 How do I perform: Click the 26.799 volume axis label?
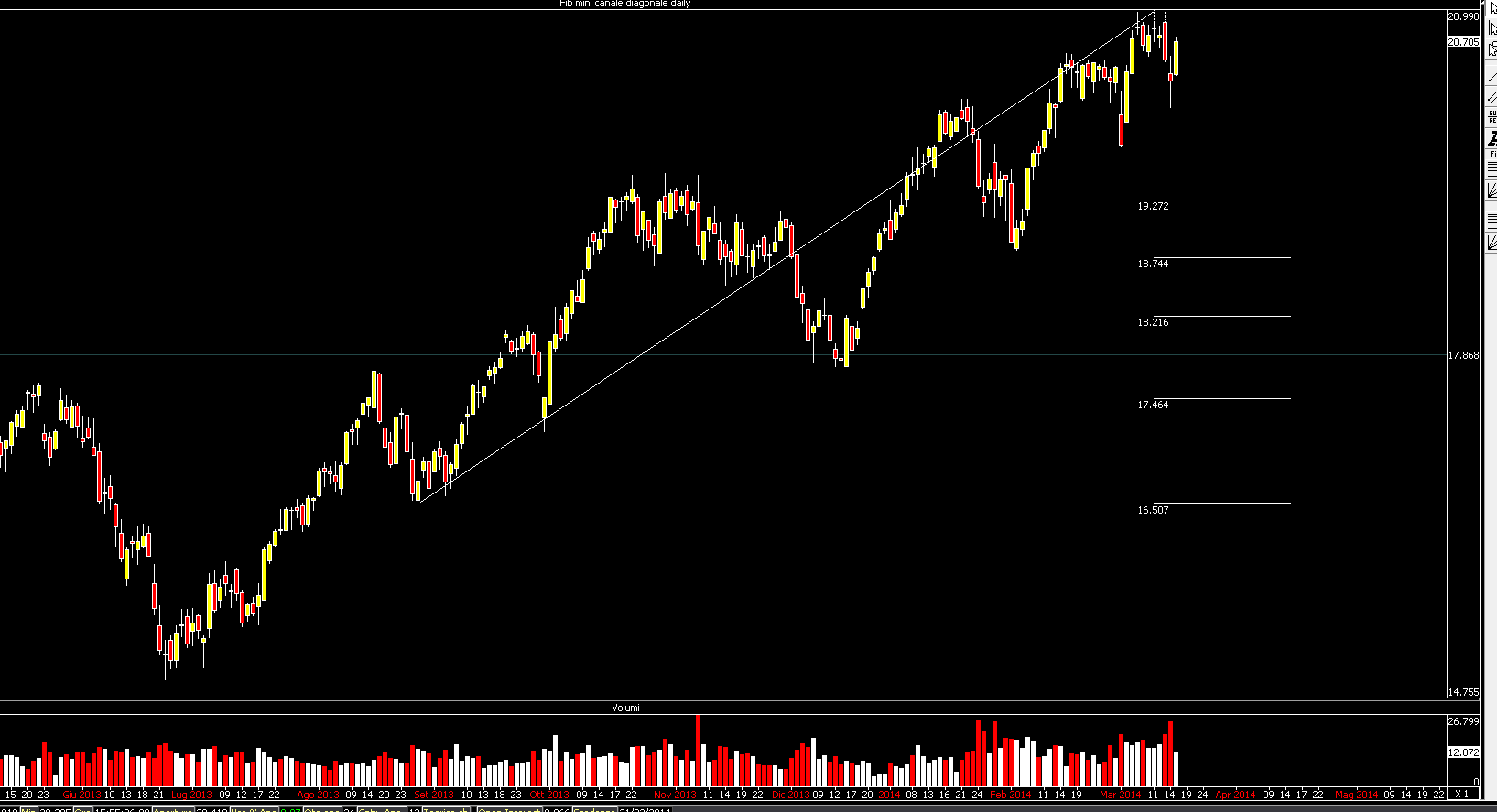point(1463,721)
